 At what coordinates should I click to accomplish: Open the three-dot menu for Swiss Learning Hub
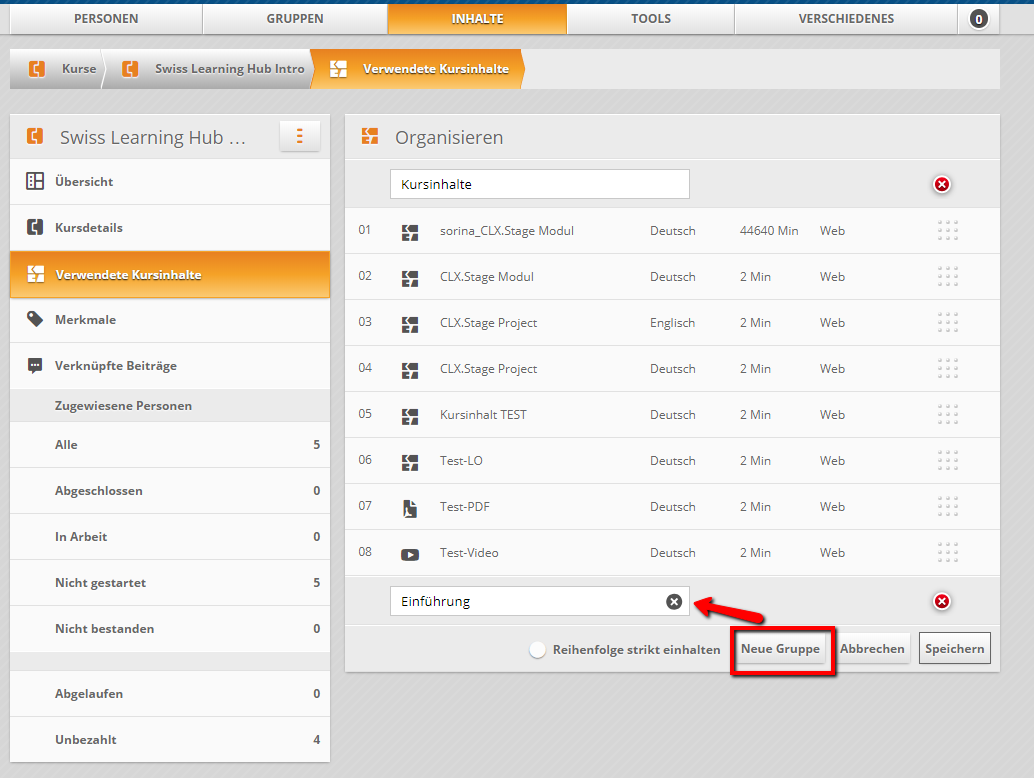[x=299, y=137]
